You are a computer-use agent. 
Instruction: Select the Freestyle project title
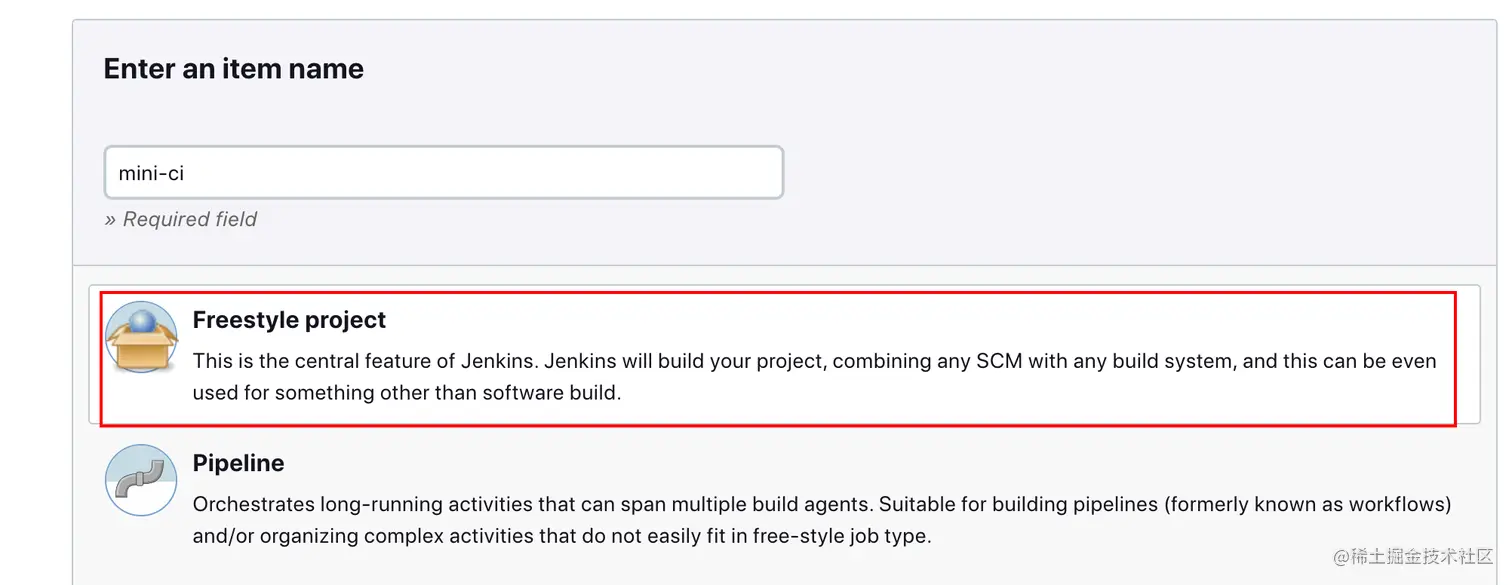(x=289, y=320)
